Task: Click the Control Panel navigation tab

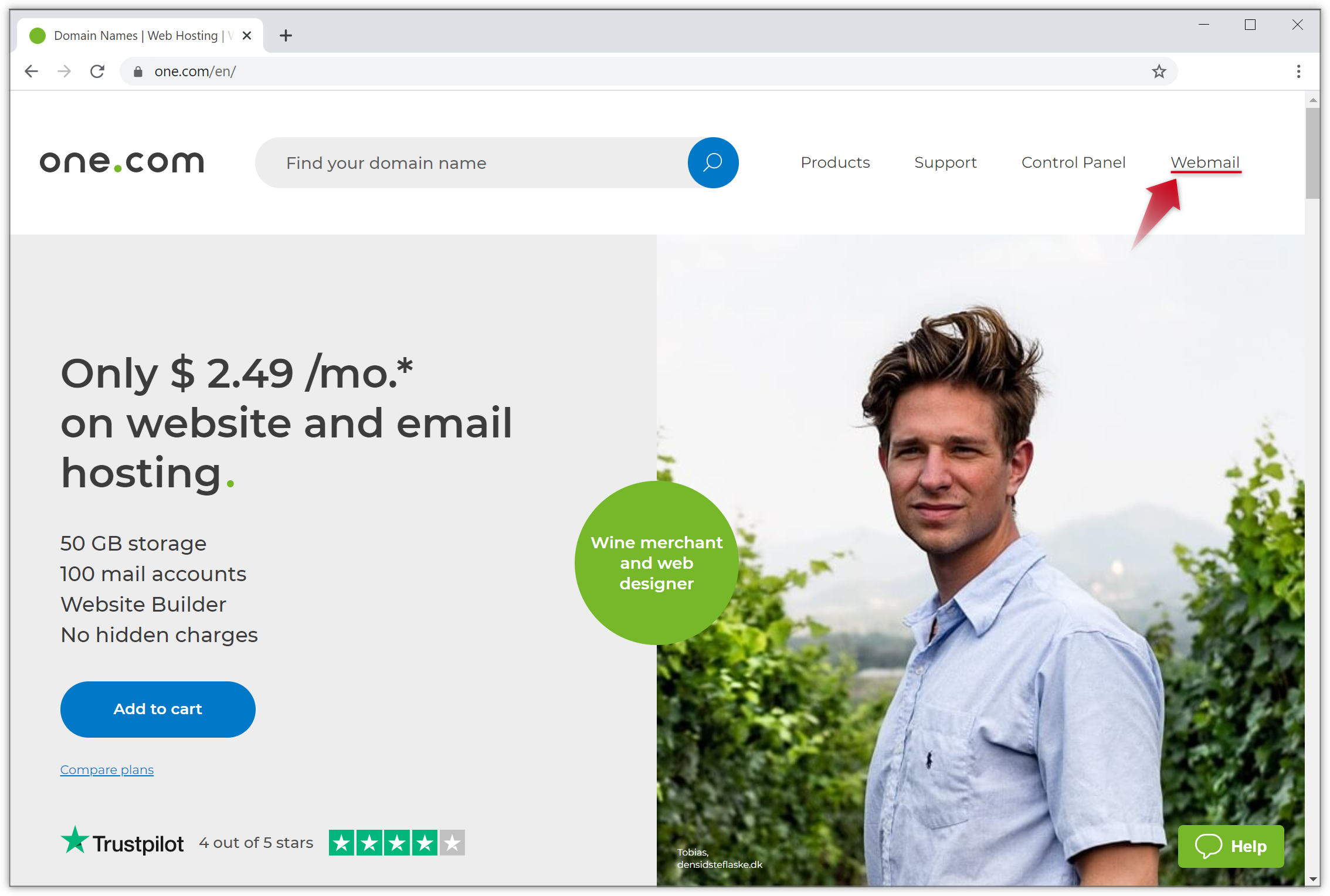Action: pos(1073,162)
